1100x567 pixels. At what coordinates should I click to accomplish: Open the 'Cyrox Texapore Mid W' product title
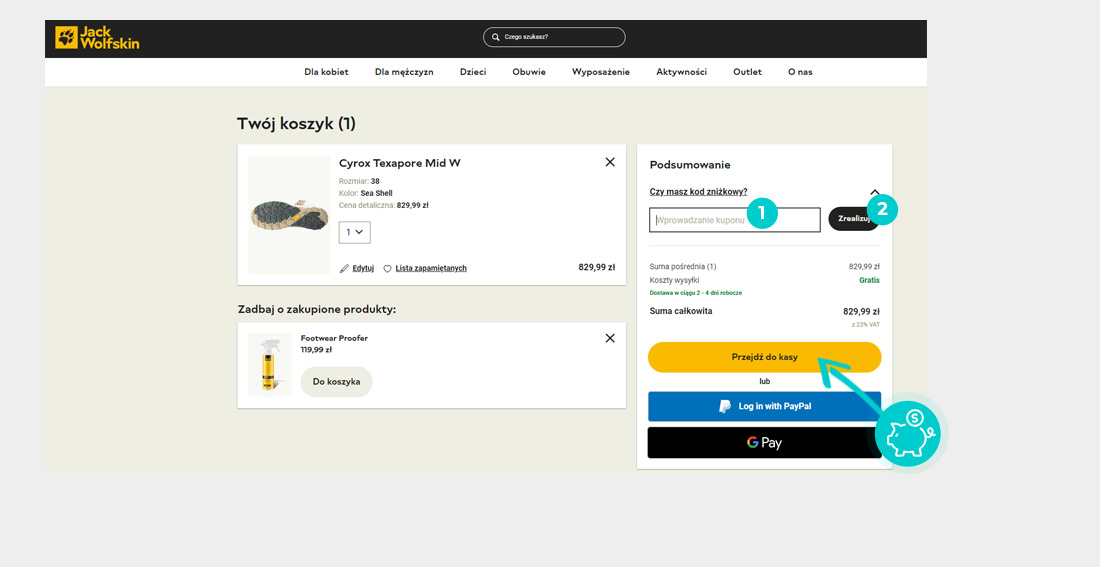click(x=400, y=163)
